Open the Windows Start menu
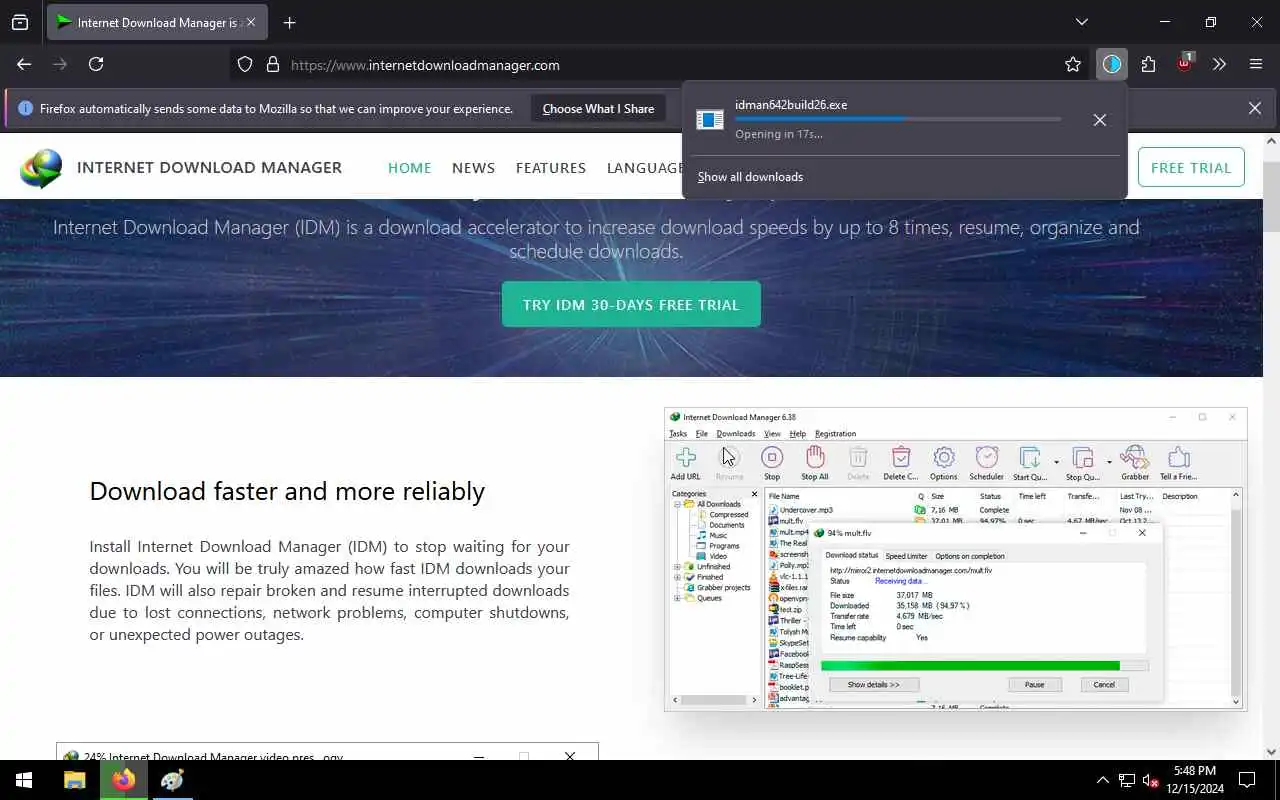The width and height of the screenshot is (1280, 800). (x=24, y=780)
